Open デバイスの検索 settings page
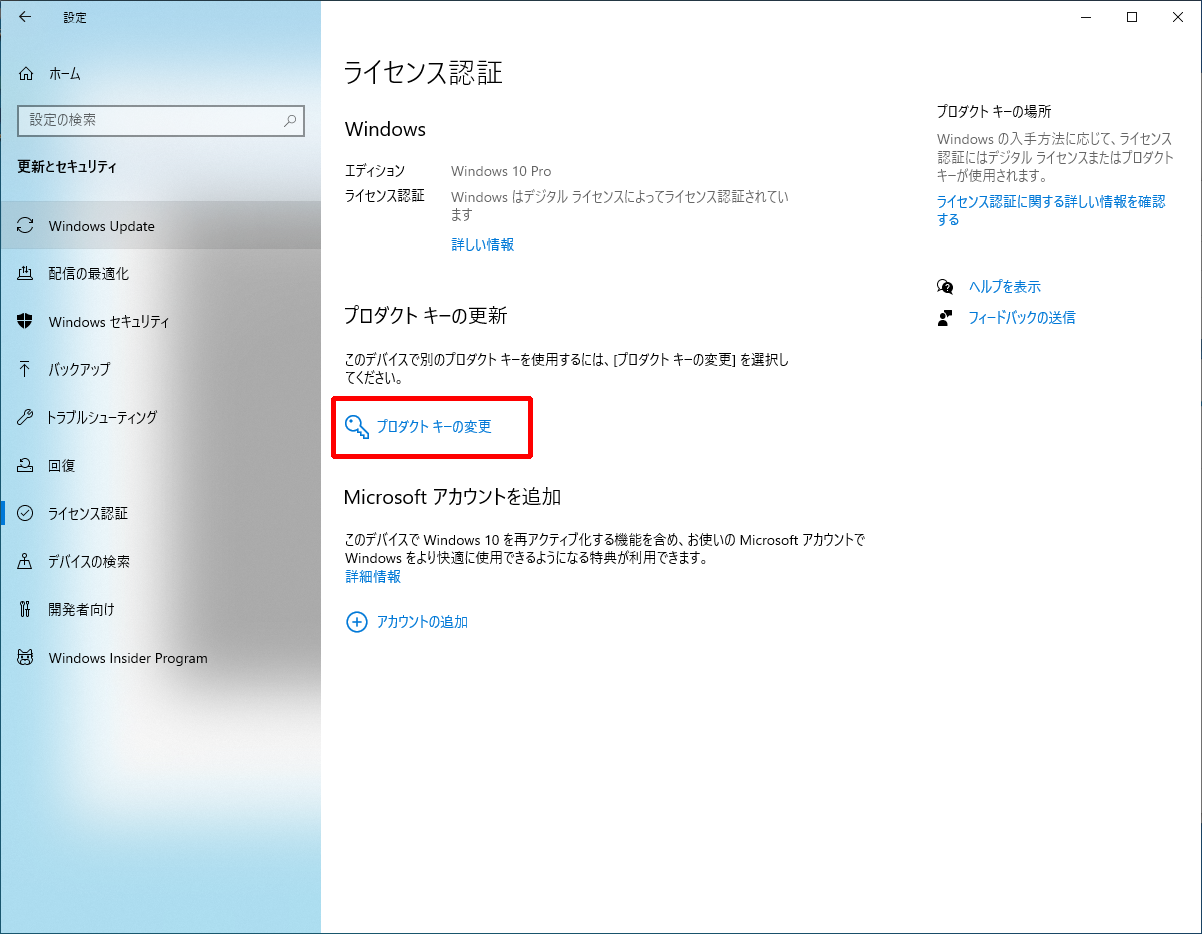The height and width of the screenshot is (934, 1202). point(160,561)
